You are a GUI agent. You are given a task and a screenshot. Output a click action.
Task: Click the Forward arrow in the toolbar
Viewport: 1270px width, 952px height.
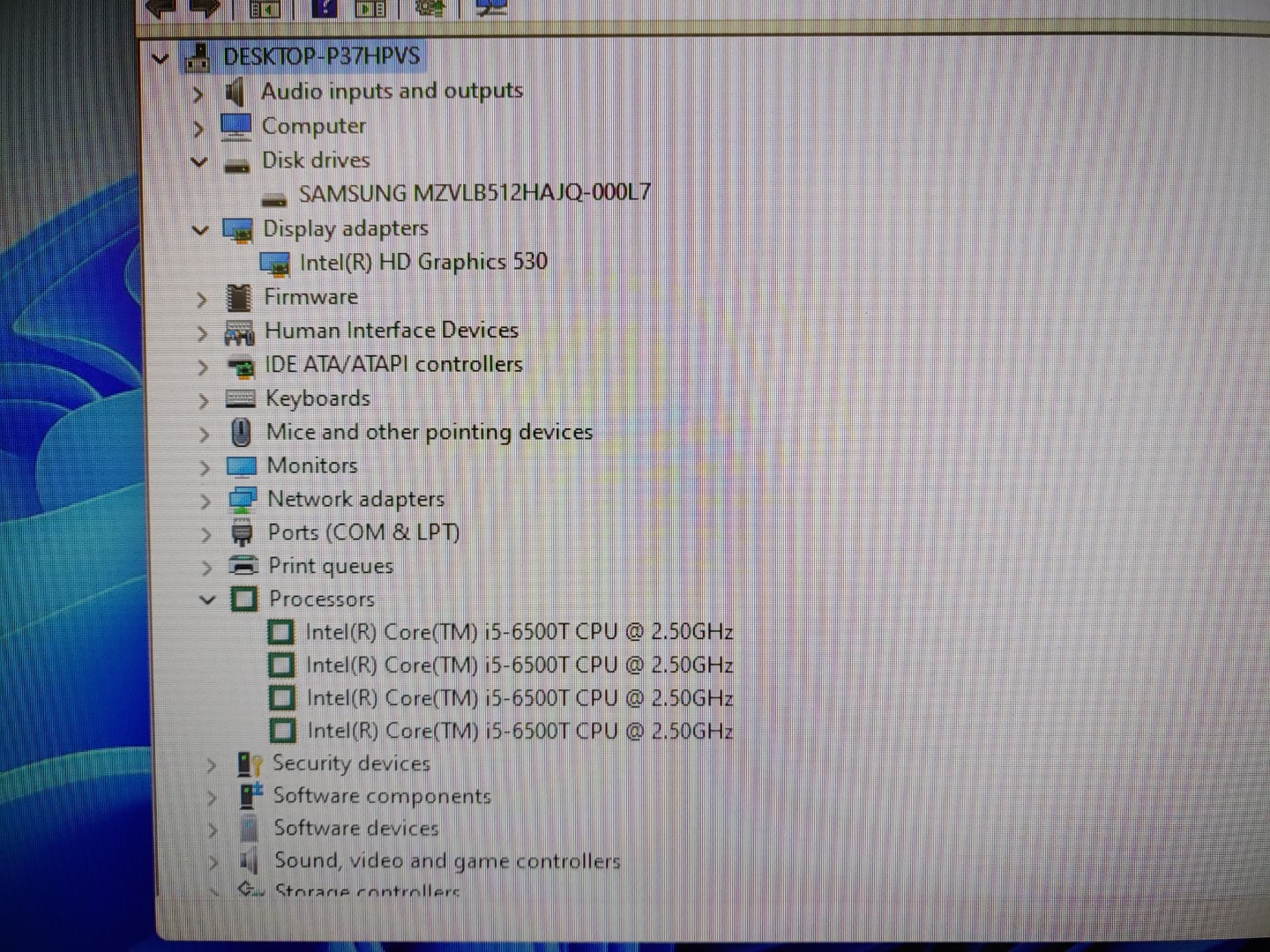point(205,7)
